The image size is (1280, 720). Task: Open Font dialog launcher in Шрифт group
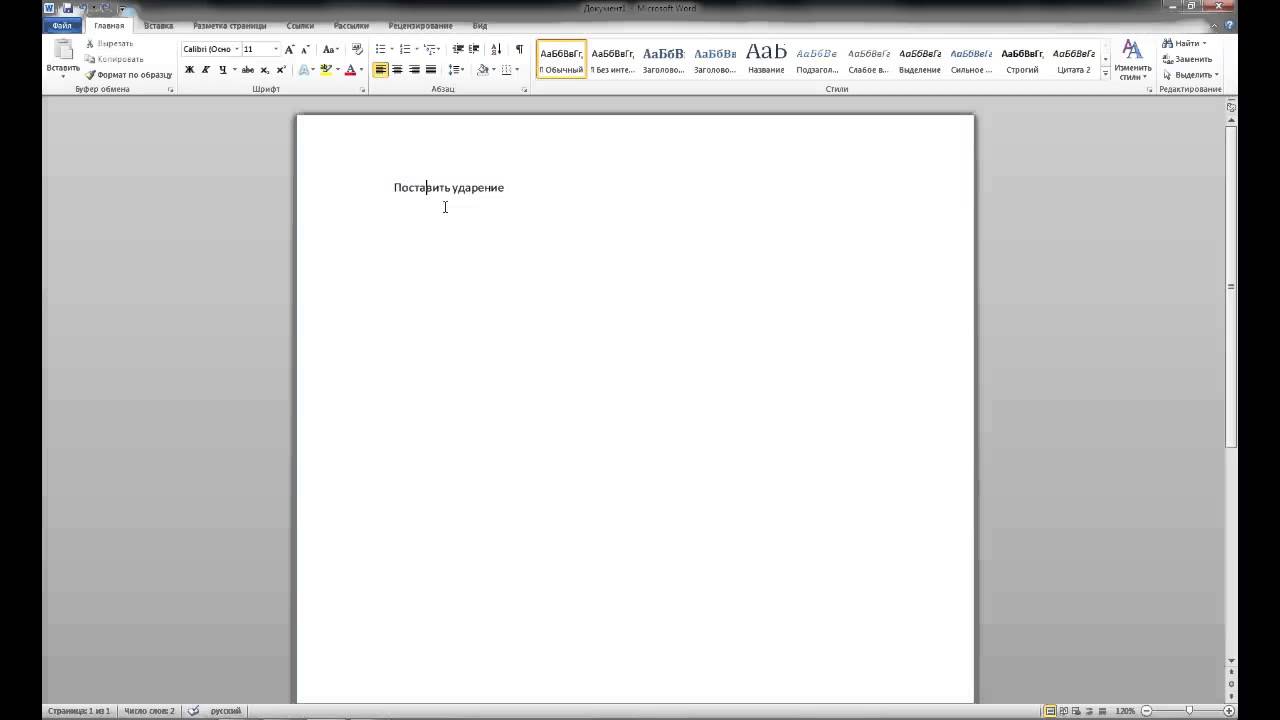click(363, 90)
